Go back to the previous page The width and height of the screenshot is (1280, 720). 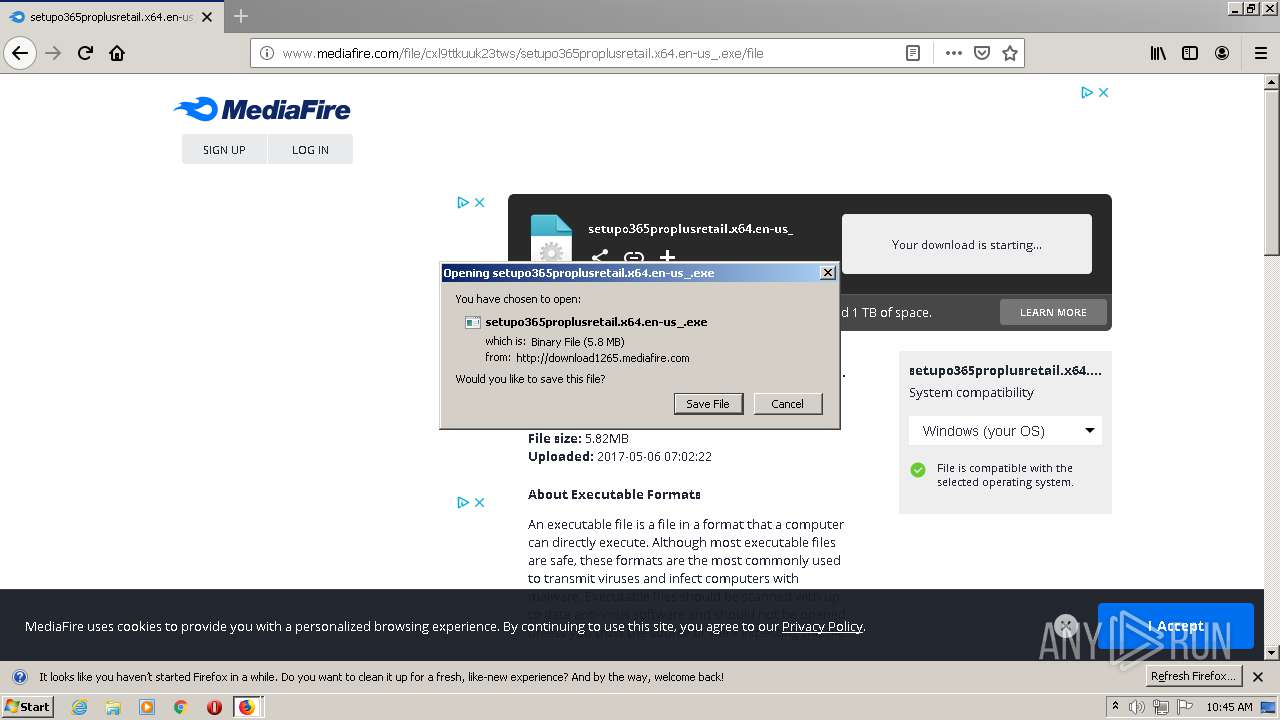tap(20, 53)
